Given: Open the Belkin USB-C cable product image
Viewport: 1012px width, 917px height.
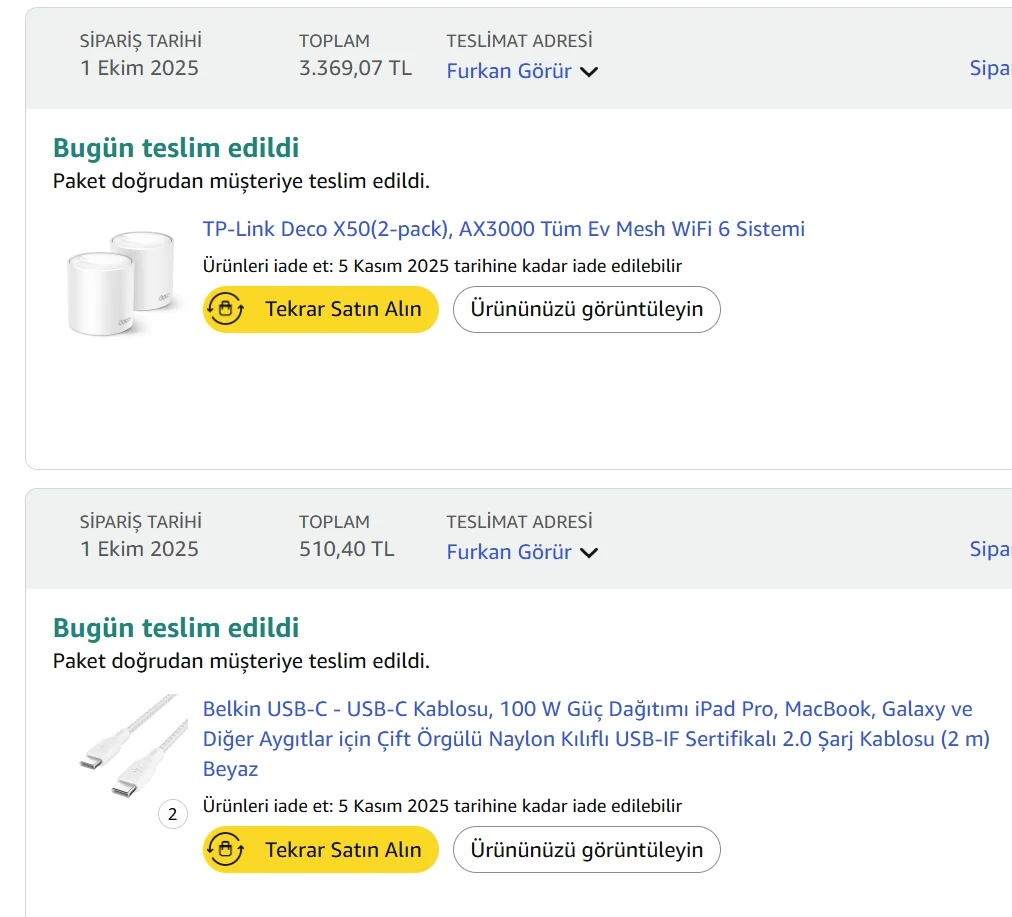Looking at the screenshot, I should click(x=131, y=745).
